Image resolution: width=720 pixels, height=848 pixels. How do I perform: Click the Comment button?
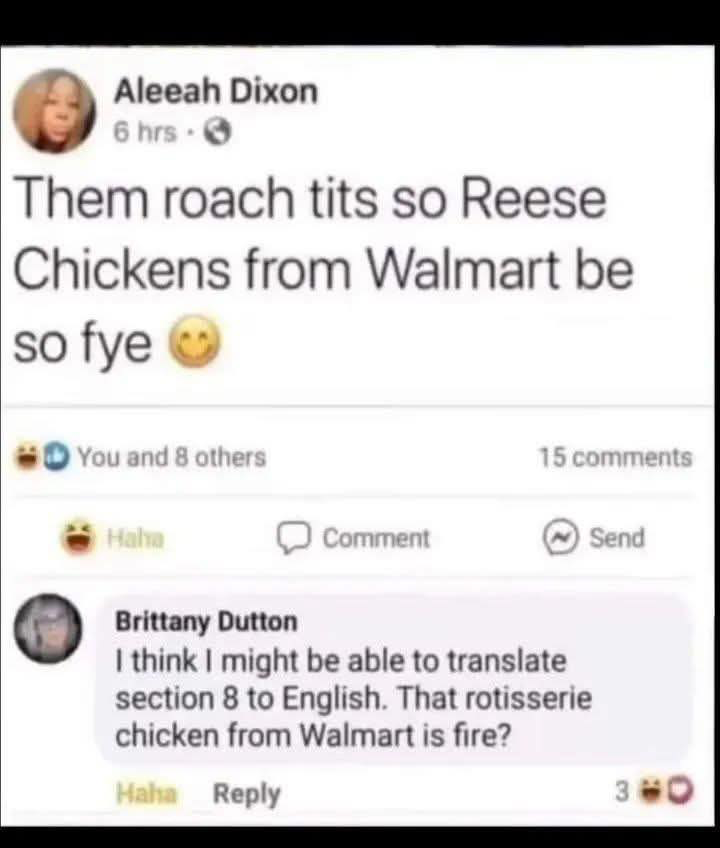point(353,538)
